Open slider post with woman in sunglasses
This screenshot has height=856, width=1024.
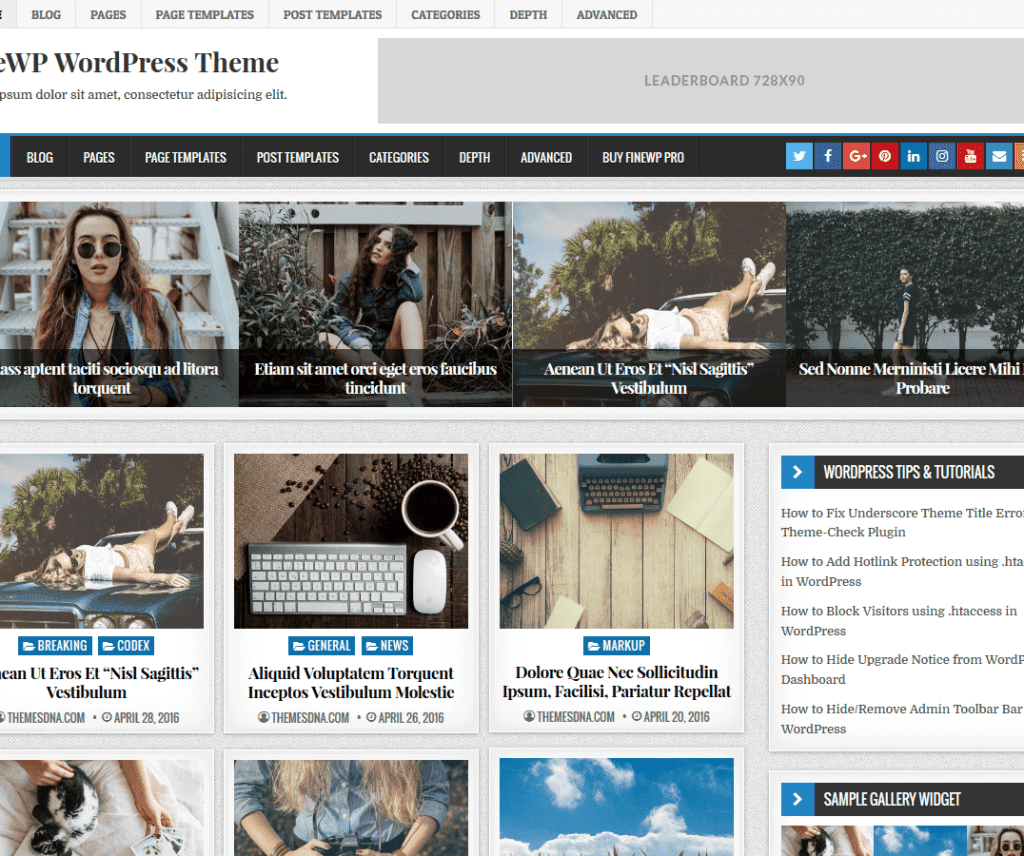point(119,304)
